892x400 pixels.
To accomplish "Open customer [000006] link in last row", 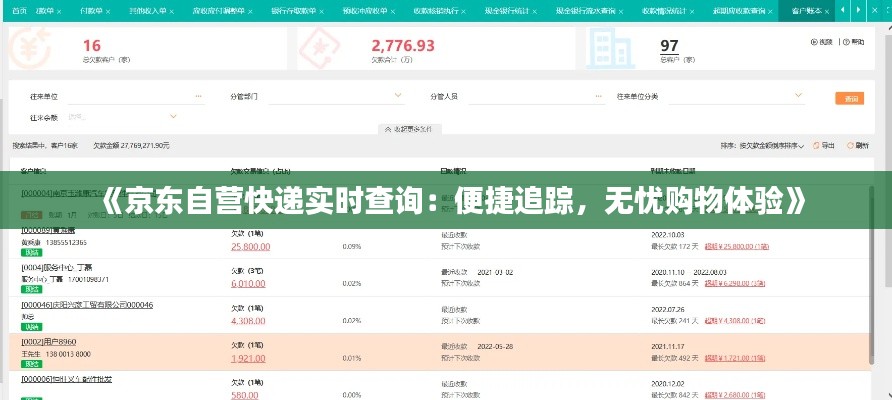I will [66, 379].
